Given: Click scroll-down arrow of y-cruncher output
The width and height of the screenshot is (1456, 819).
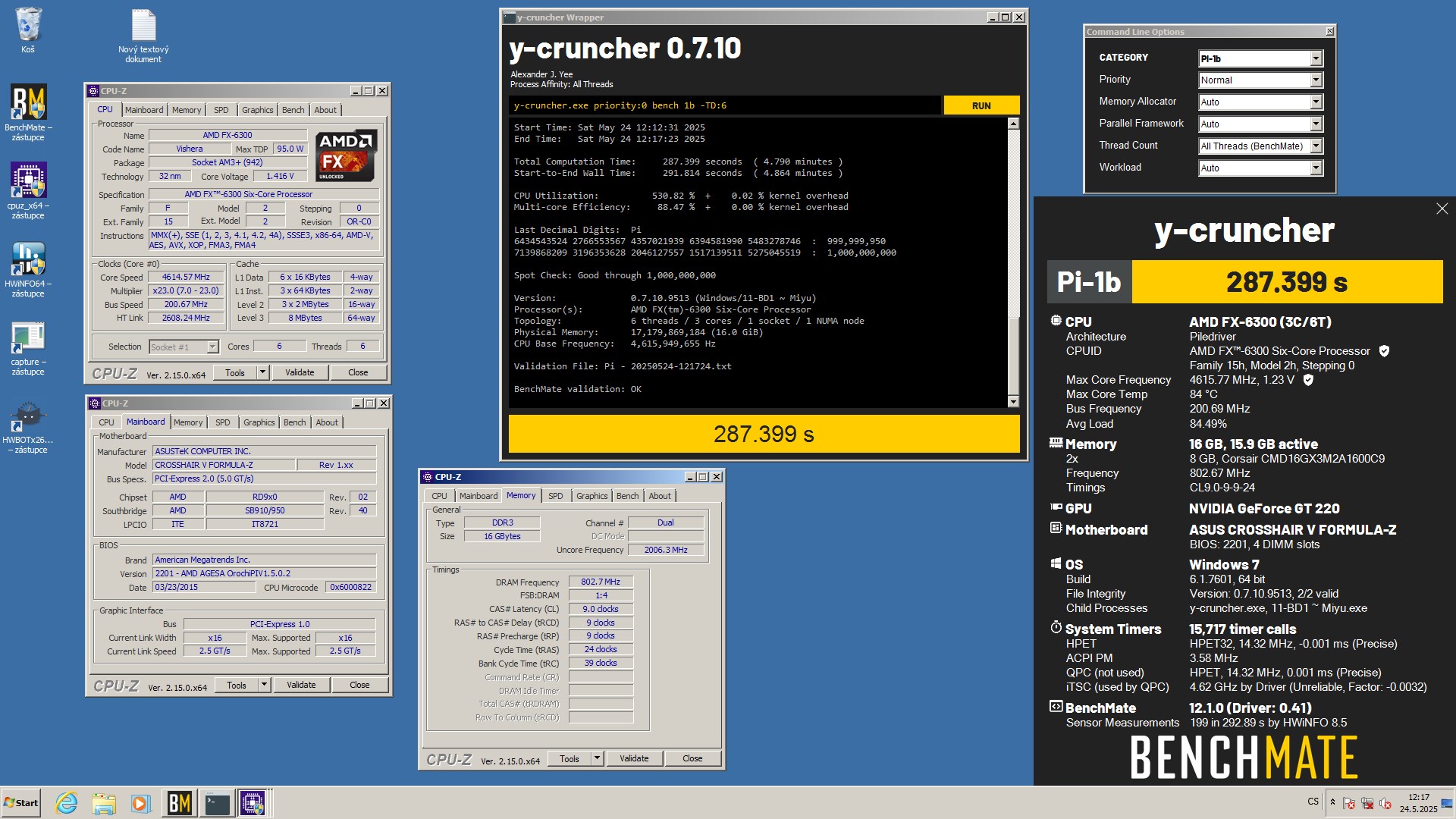Looking at the screenshot, I should 1013,401.
